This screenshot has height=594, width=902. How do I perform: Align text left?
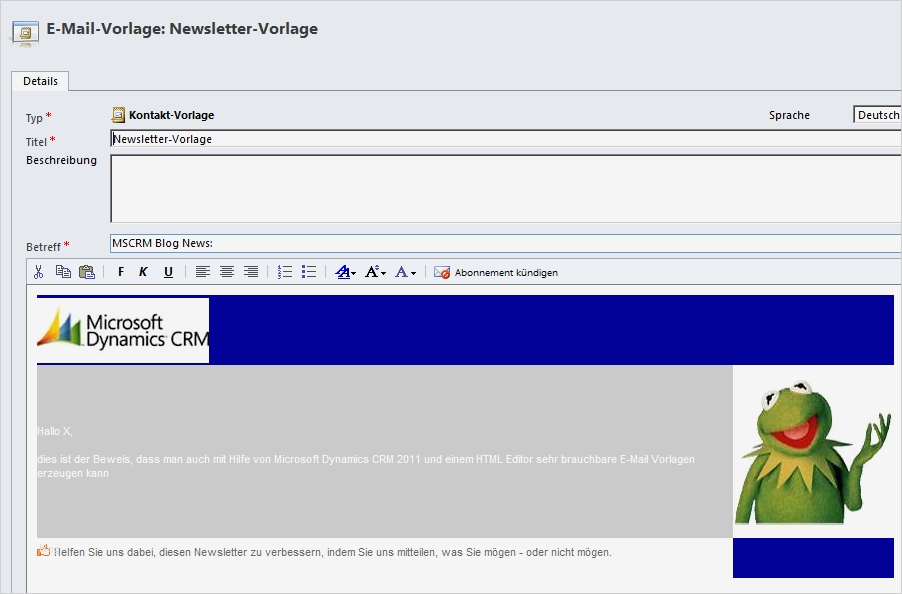point(202,272)
